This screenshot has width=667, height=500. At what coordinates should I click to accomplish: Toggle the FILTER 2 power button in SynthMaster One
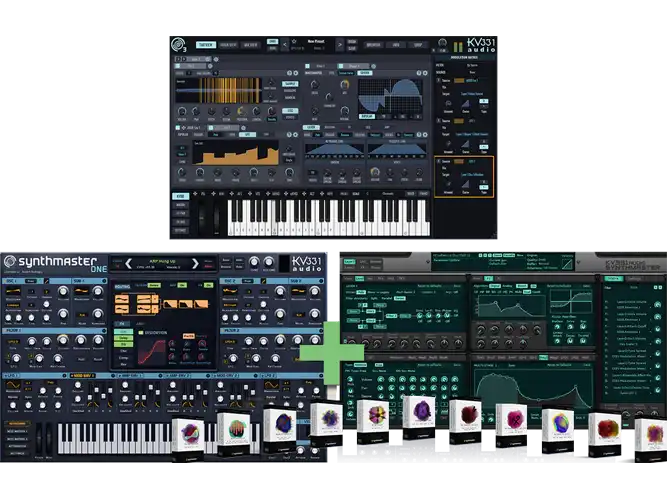point(321,331)
